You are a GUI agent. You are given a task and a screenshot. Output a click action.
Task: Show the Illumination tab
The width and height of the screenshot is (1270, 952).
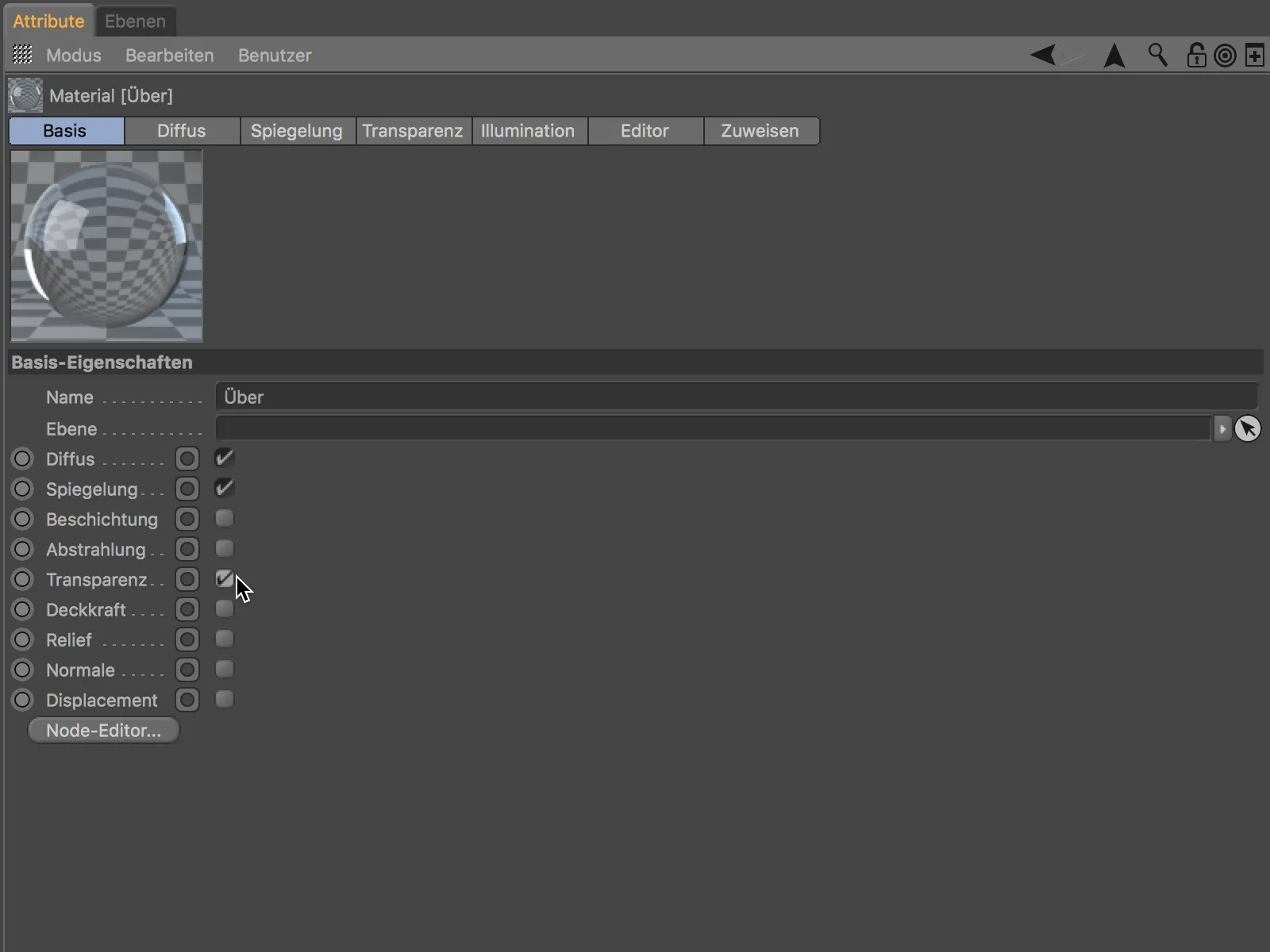529,131
